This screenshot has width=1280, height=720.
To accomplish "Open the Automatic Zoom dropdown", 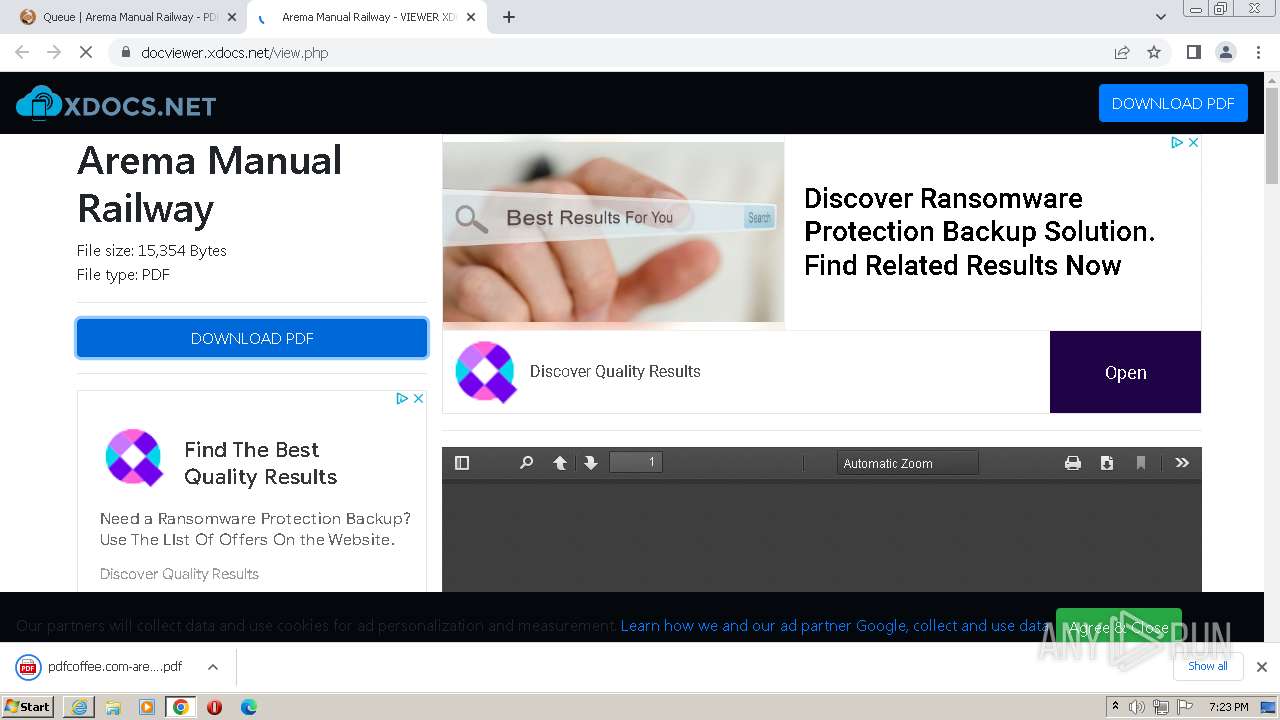I will (908, 463).
